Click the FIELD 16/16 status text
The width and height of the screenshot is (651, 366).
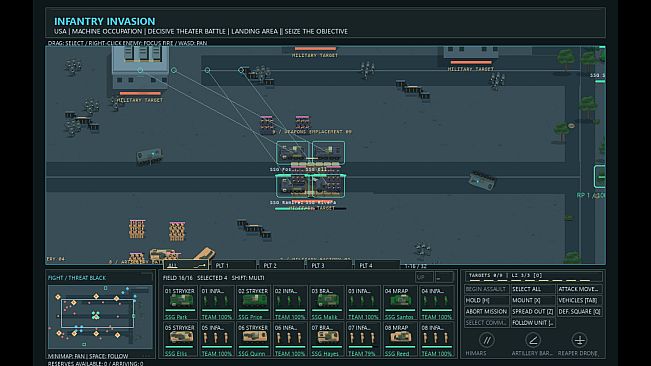[x=178, y=278]
